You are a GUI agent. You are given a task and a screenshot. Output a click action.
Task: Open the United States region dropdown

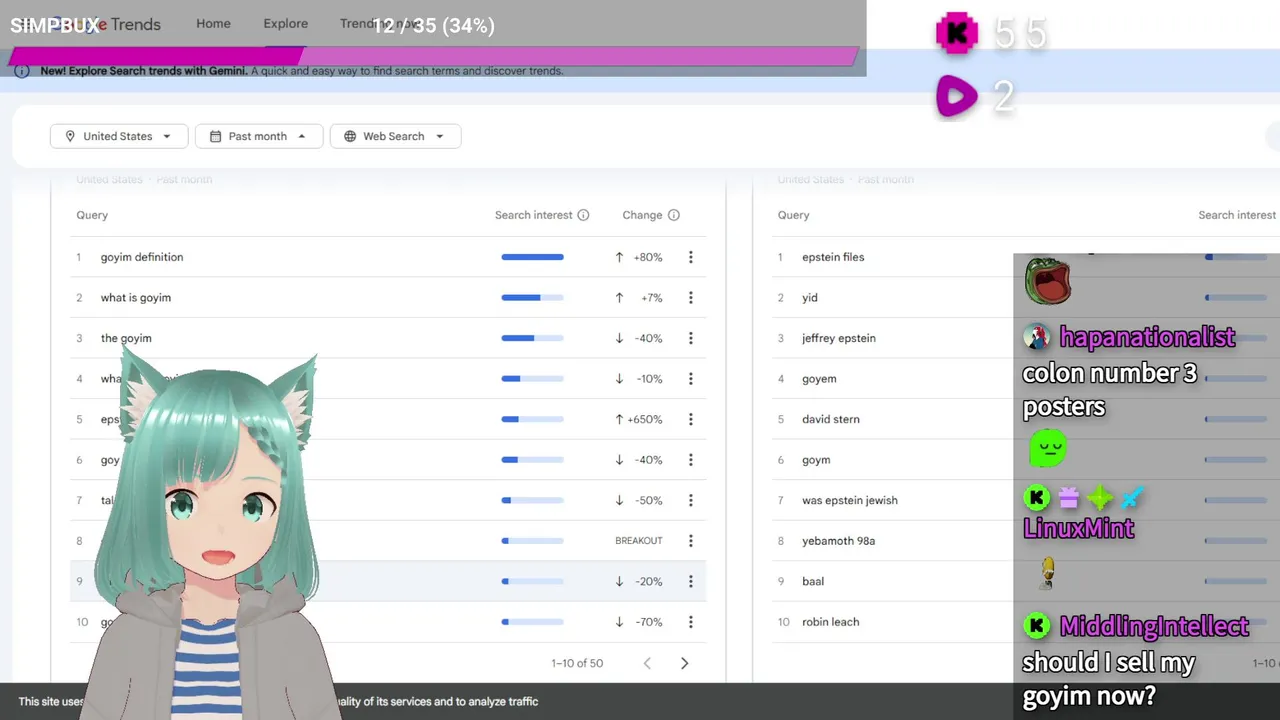(x=118, y=136)
